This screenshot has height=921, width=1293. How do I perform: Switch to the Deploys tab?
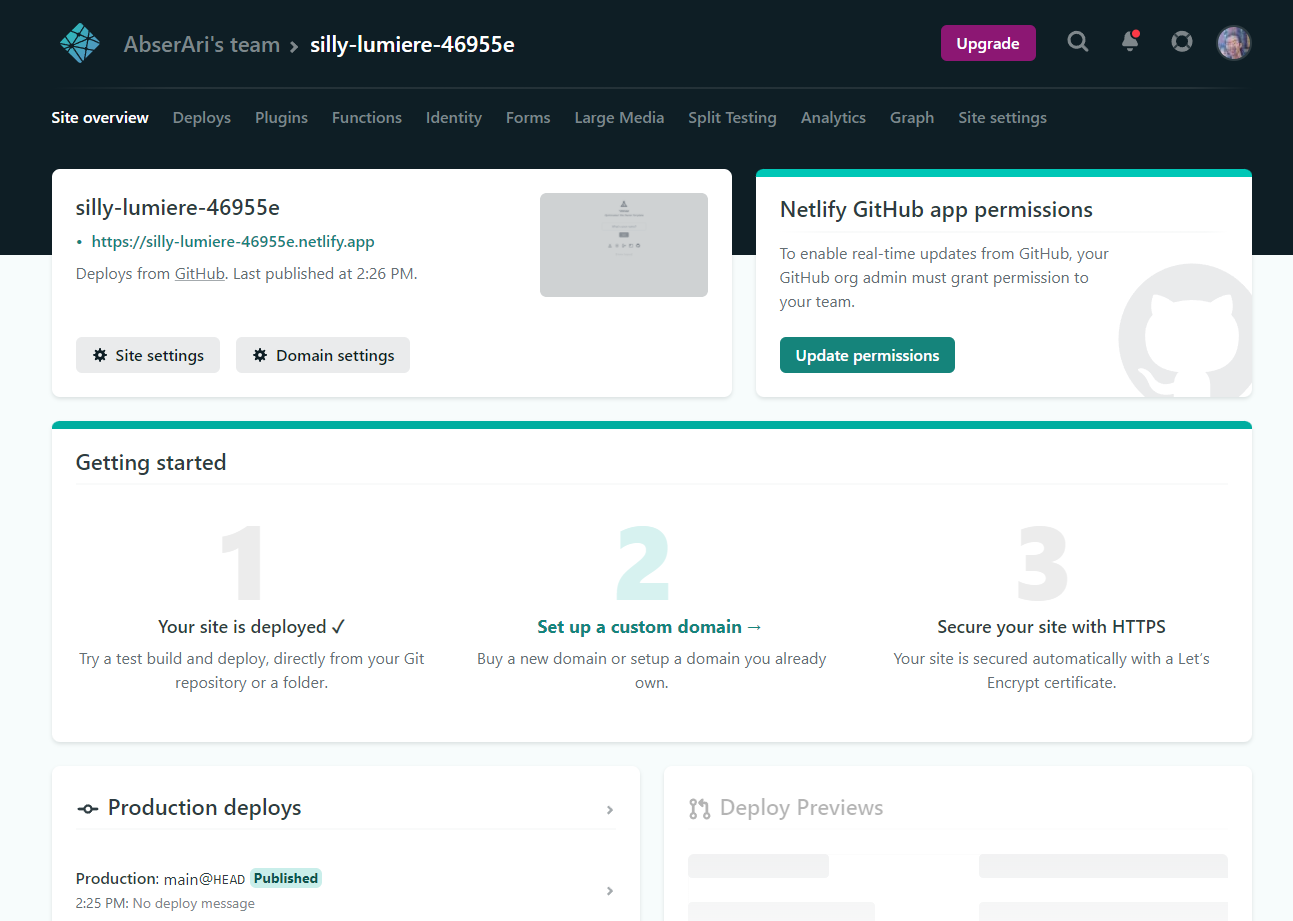[202, 117]
